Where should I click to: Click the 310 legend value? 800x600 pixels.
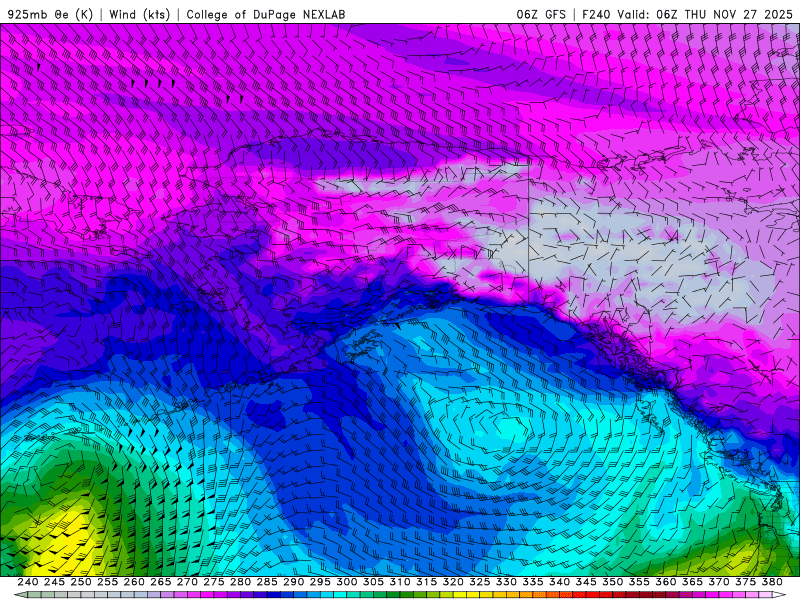pyautogui.click(x=399, y=582)
